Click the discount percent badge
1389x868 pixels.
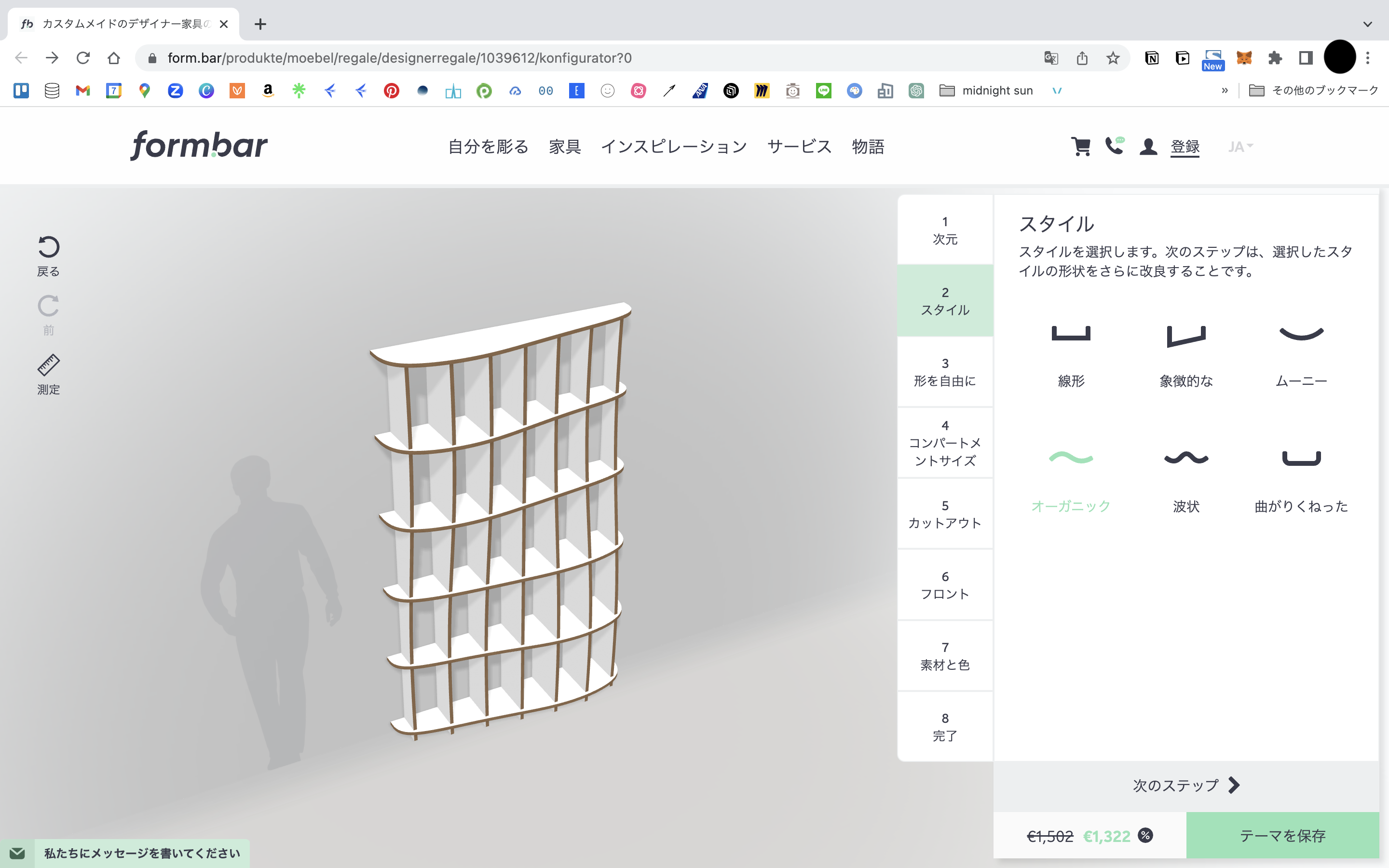[1145, 835]
